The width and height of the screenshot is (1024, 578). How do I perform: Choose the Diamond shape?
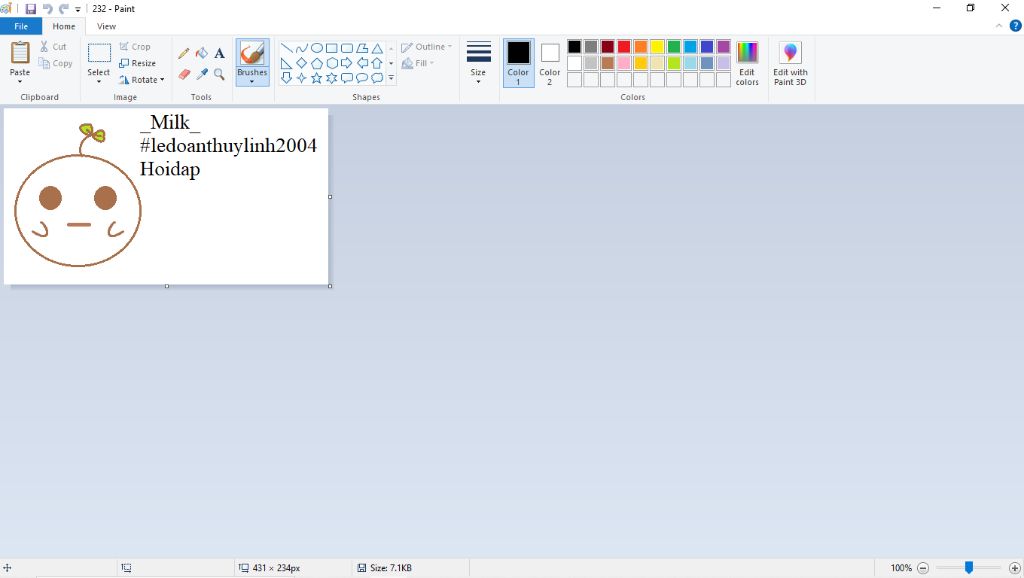point(302,63)
